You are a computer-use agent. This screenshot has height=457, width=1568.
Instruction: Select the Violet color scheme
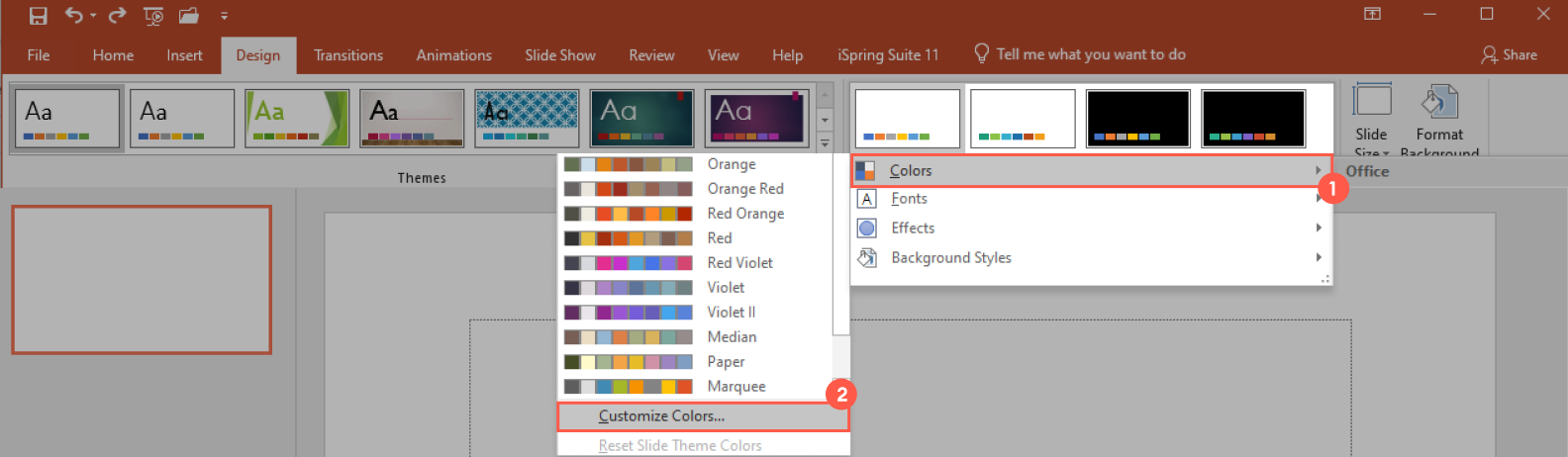pyautogui.click(x=696, y=288)
